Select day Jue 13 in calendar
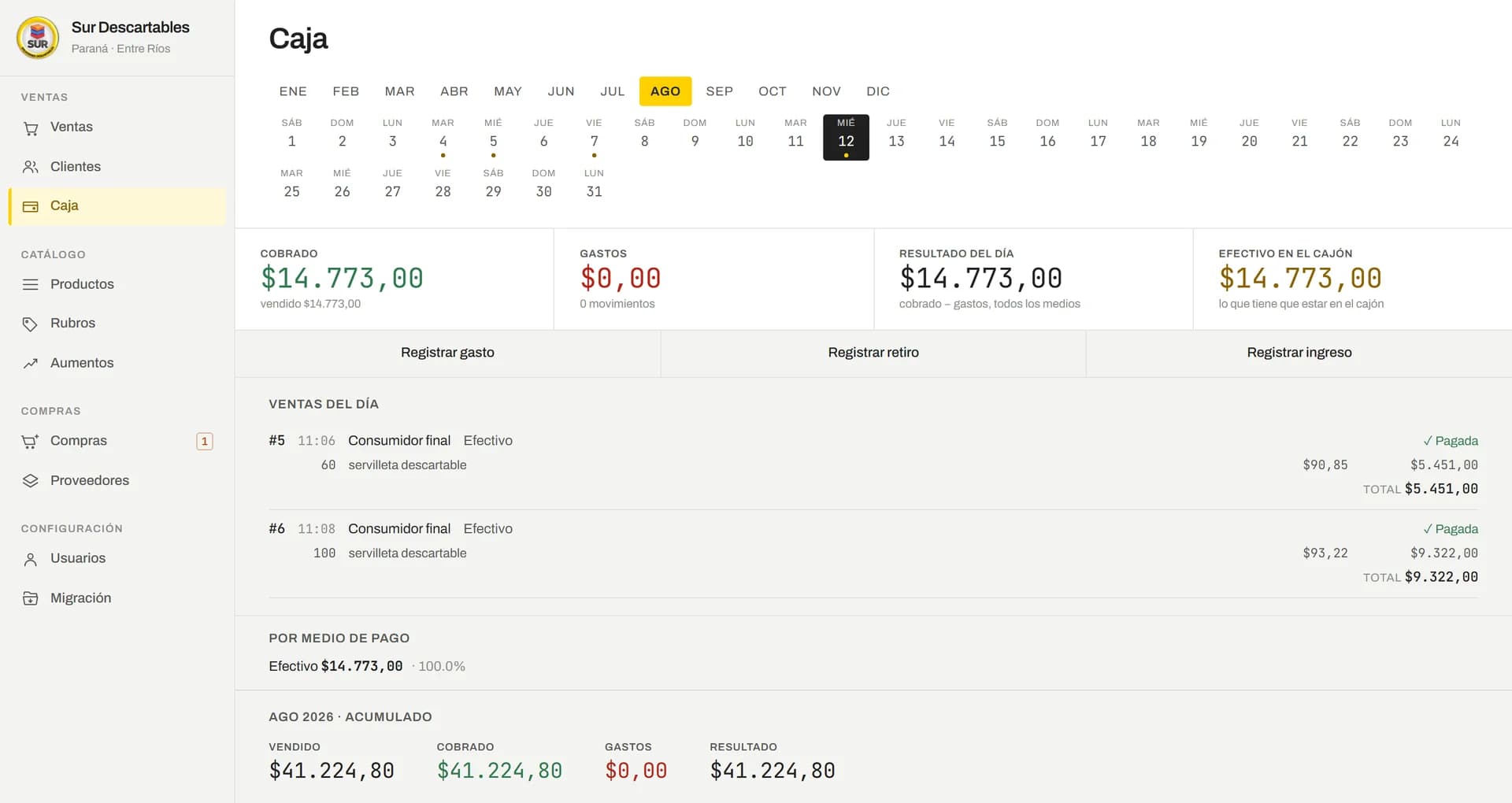 897,137
